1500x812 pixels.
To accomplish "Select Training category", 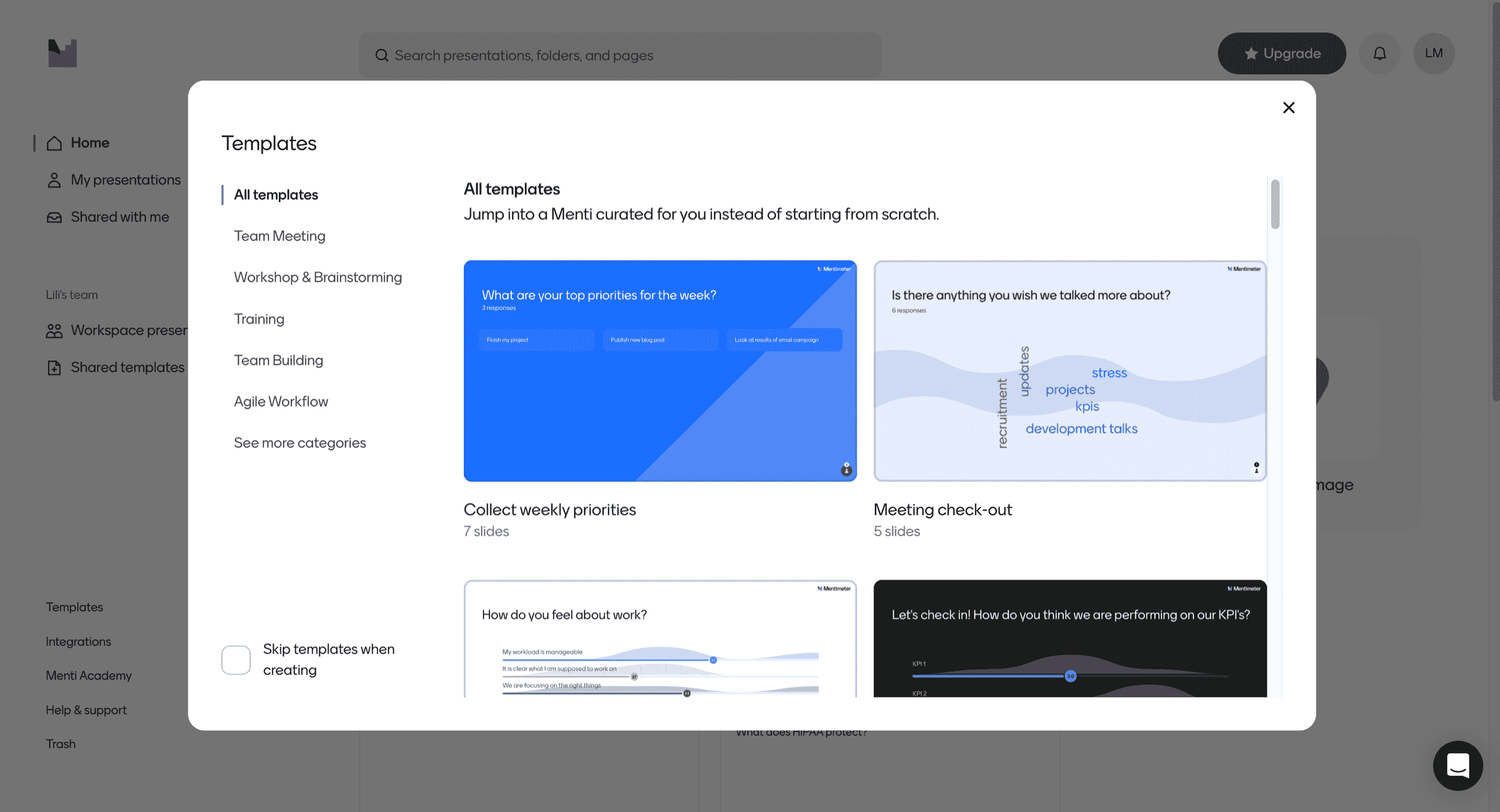I will click(x=259, y=319).
